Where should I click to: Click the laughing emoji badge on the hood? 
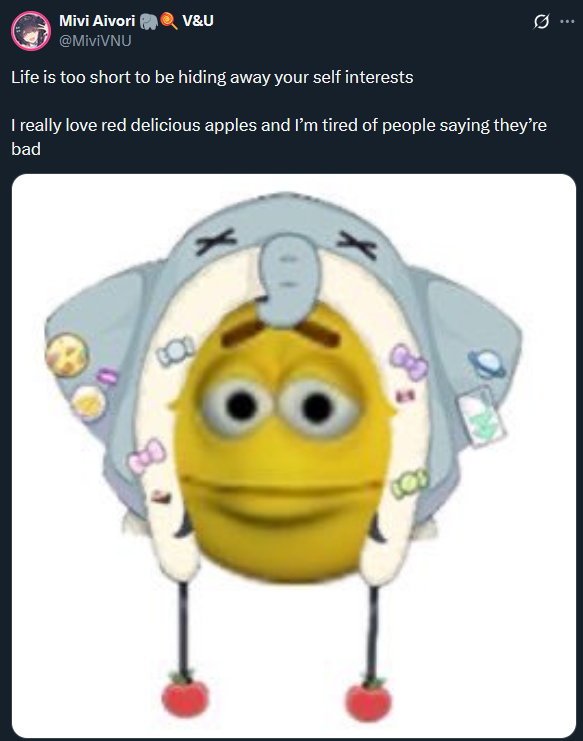coord(67,355)
